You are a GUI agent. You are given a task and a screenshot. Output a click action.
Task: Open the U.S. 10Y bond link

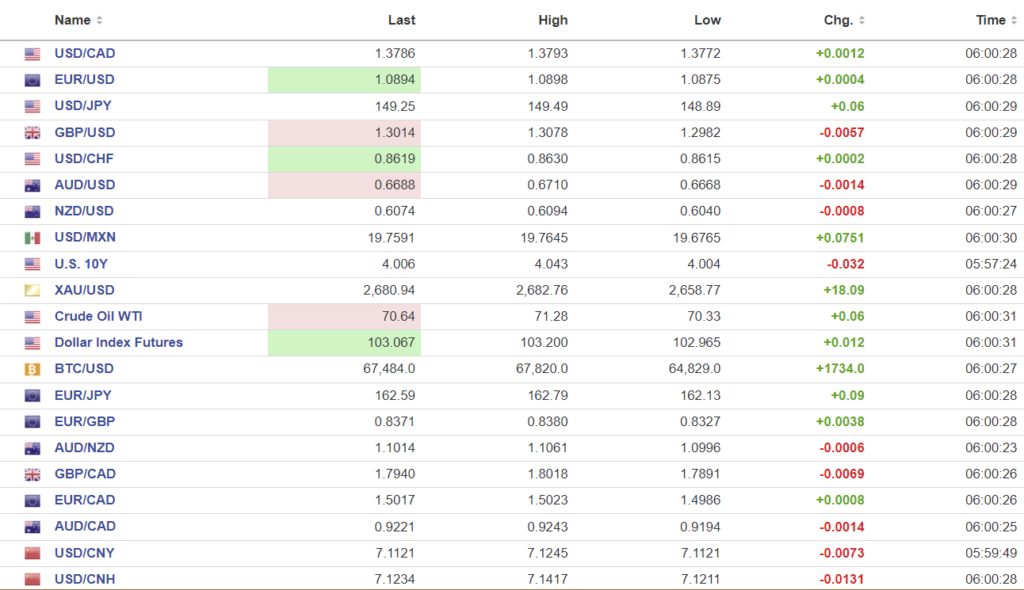click(81, 264)
